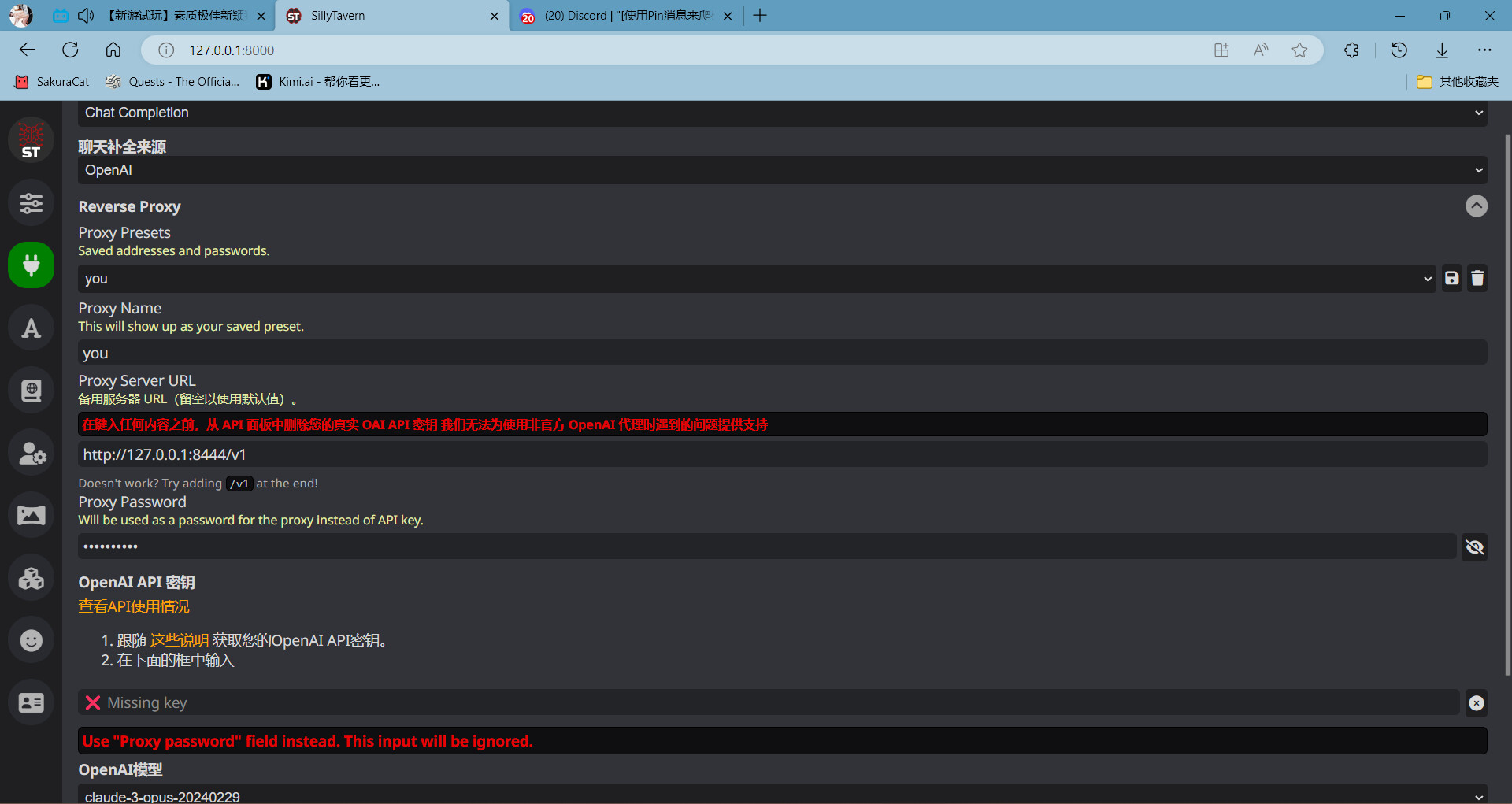Open the World Info book icon
This screenshot has height=804, width=1512.
[x=31, y=391]
